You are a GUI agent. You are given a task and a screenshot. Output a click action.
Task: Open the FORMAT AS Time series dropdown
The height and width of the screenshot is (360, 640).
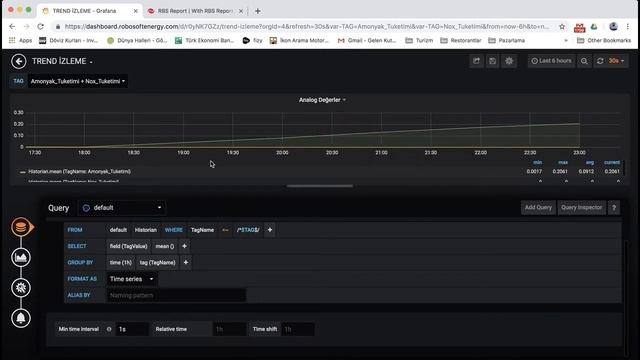click(131, 279)
